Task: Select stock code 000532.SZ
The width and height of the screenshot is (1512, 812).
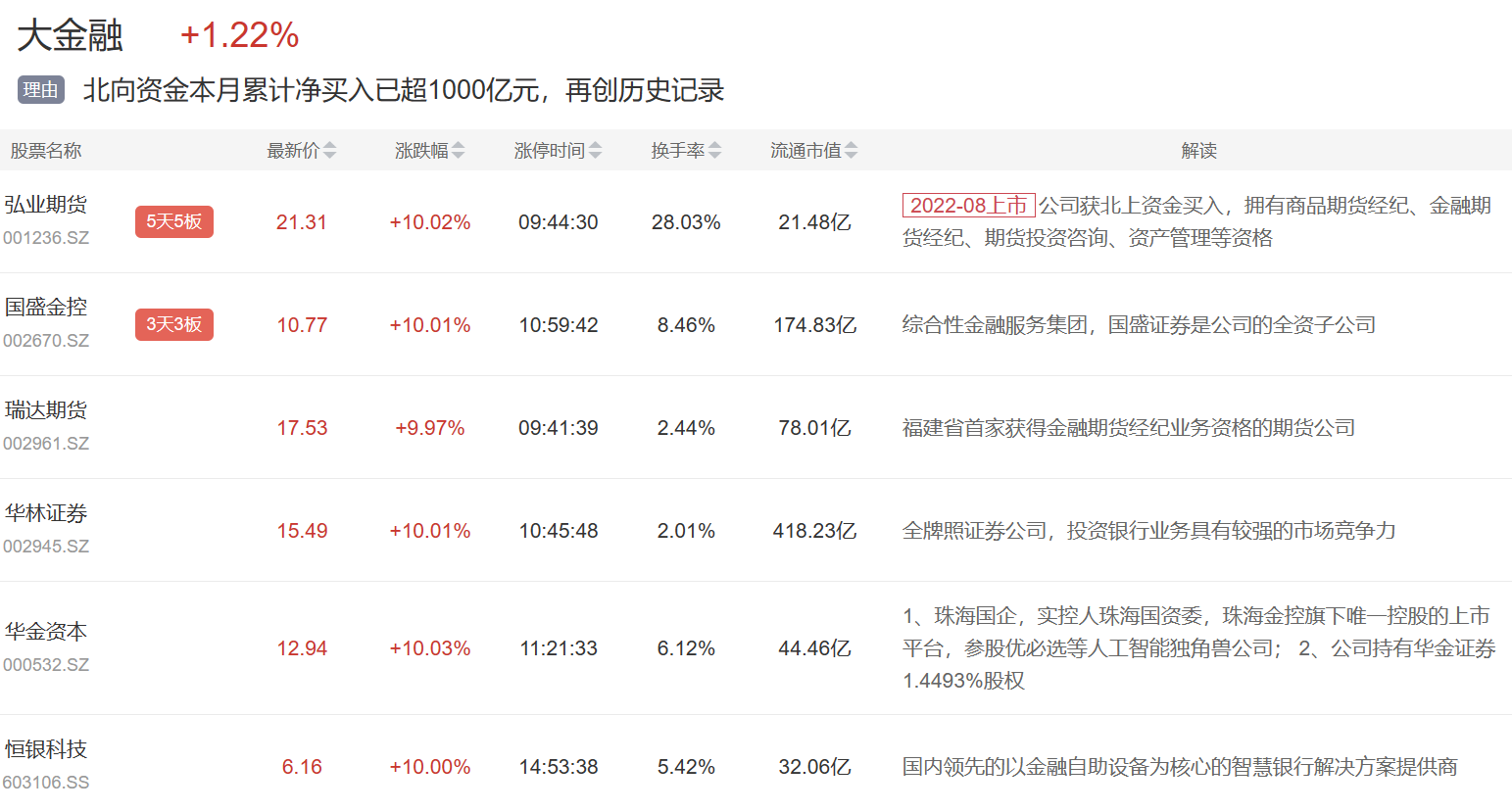Action: click(x=46, y=665)
